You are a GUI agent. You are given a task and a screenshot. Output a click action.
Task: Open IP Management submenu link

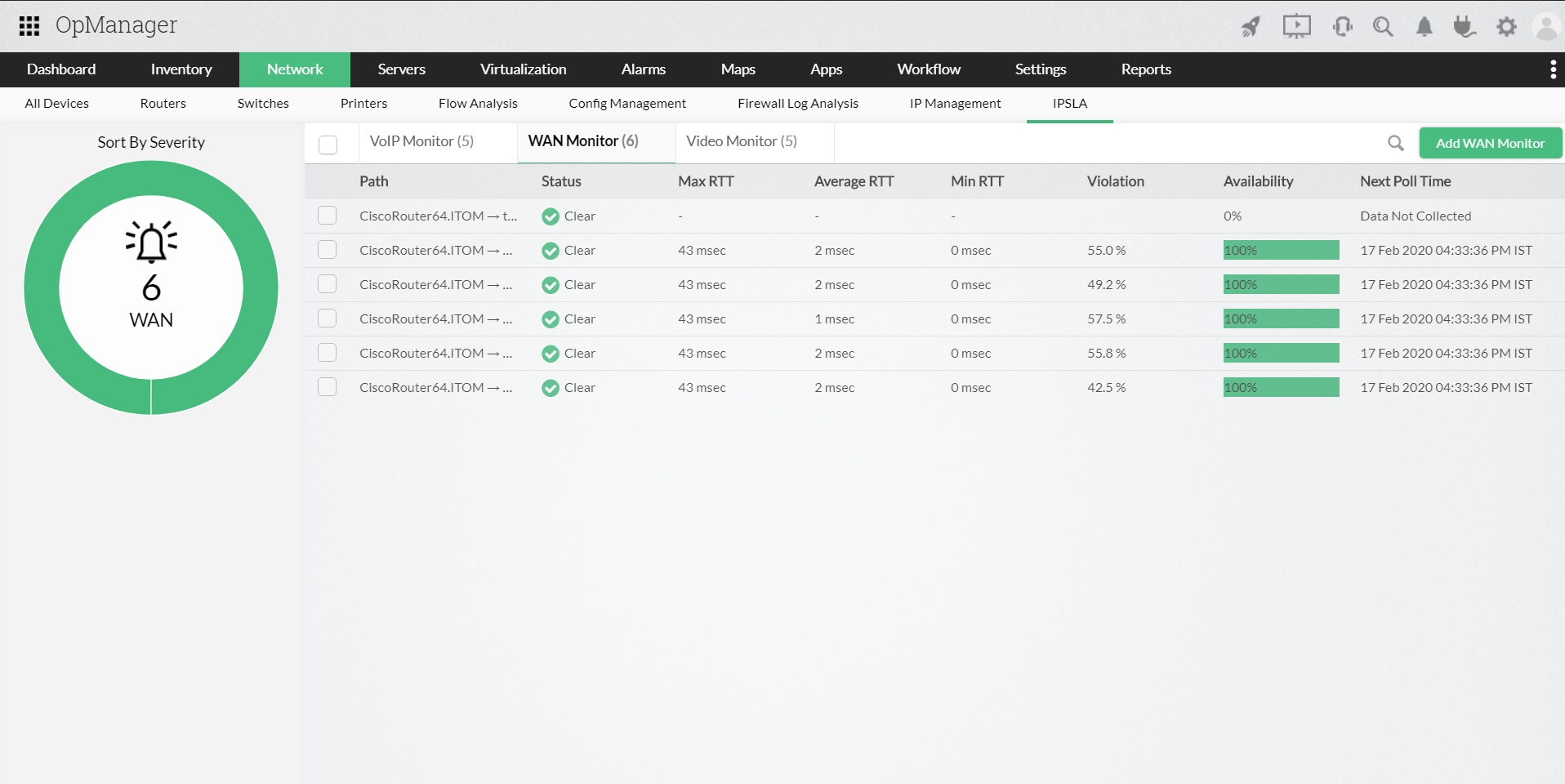pyautogui.click(x=955, y=104)
